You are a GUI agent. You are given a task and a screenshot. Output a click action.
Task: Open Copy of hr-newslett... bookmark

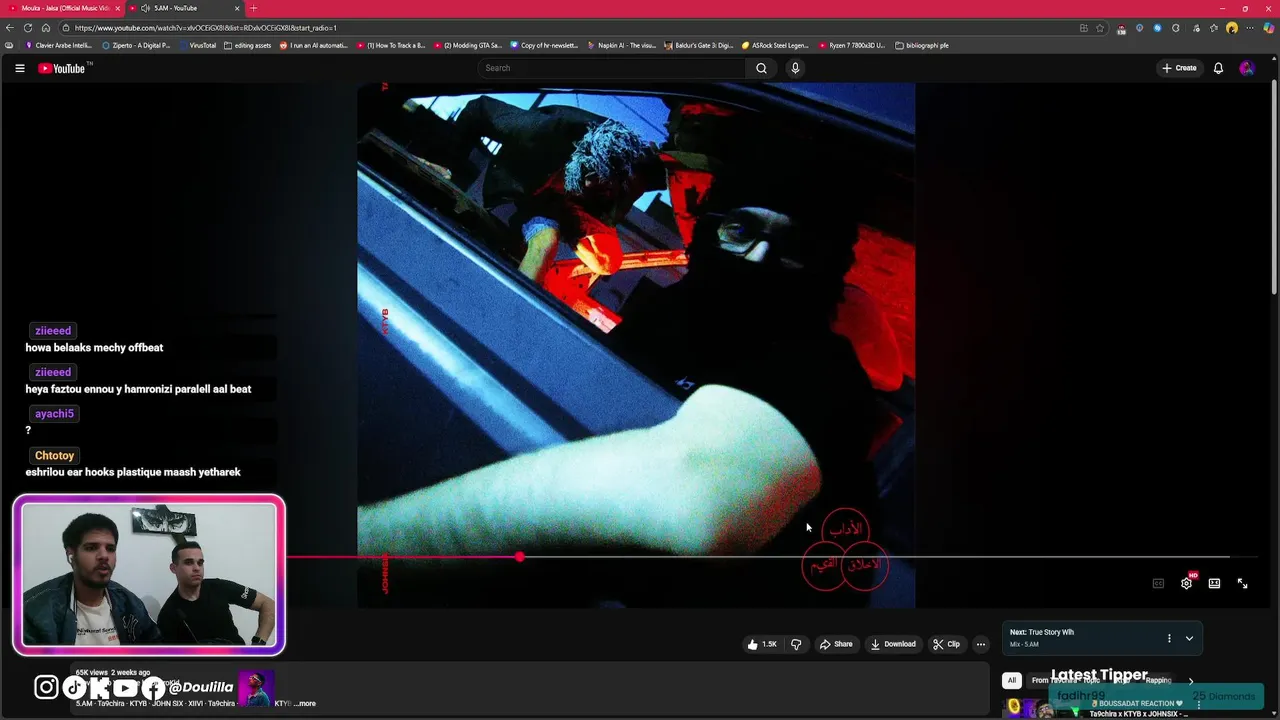click(544, 45)
